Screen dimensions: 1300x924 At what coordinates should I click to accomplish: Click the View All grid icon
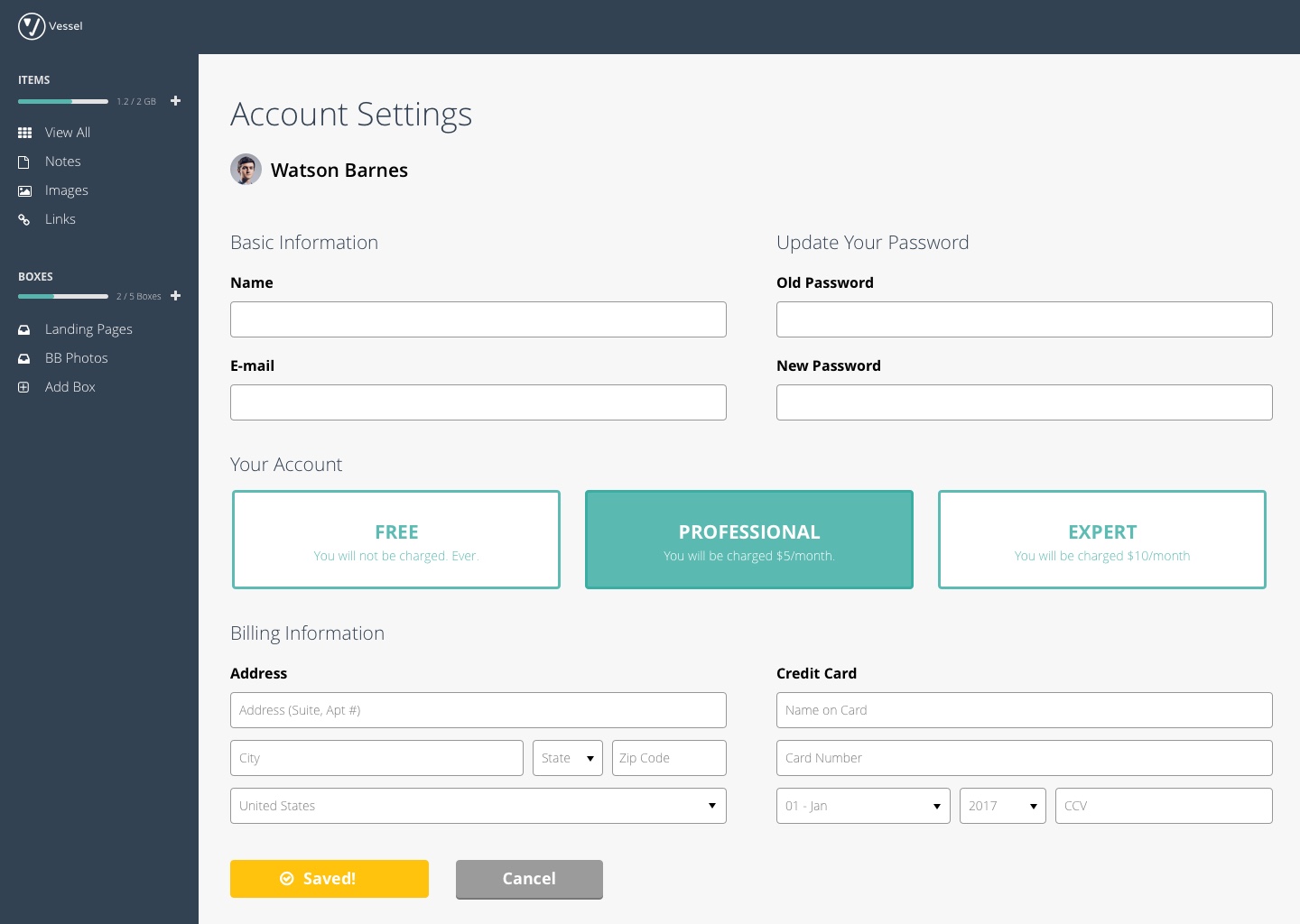(25, 133)
